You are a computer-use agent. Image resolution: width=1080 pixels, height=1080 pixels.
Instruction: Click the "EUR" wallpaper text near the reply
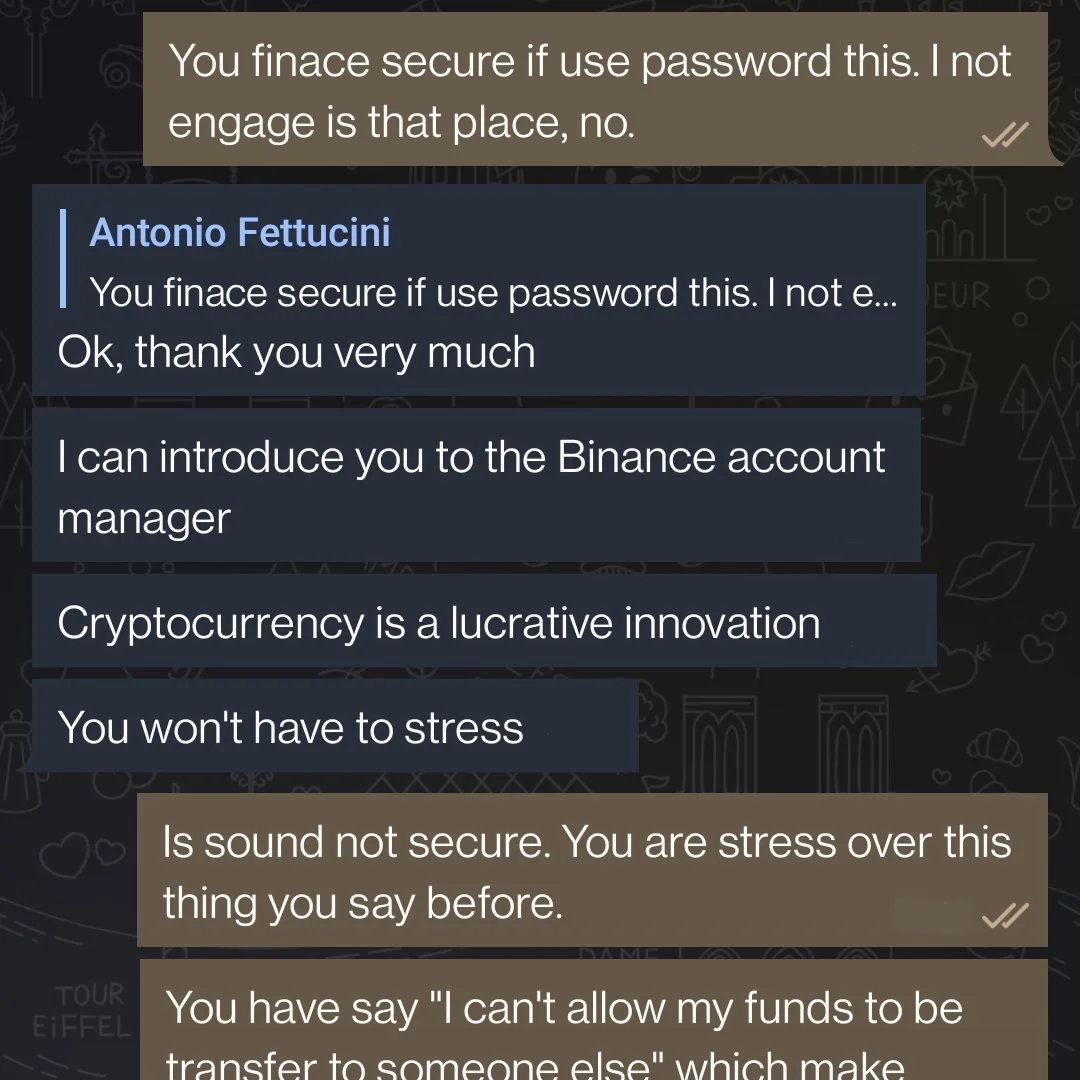click(959, 295)
